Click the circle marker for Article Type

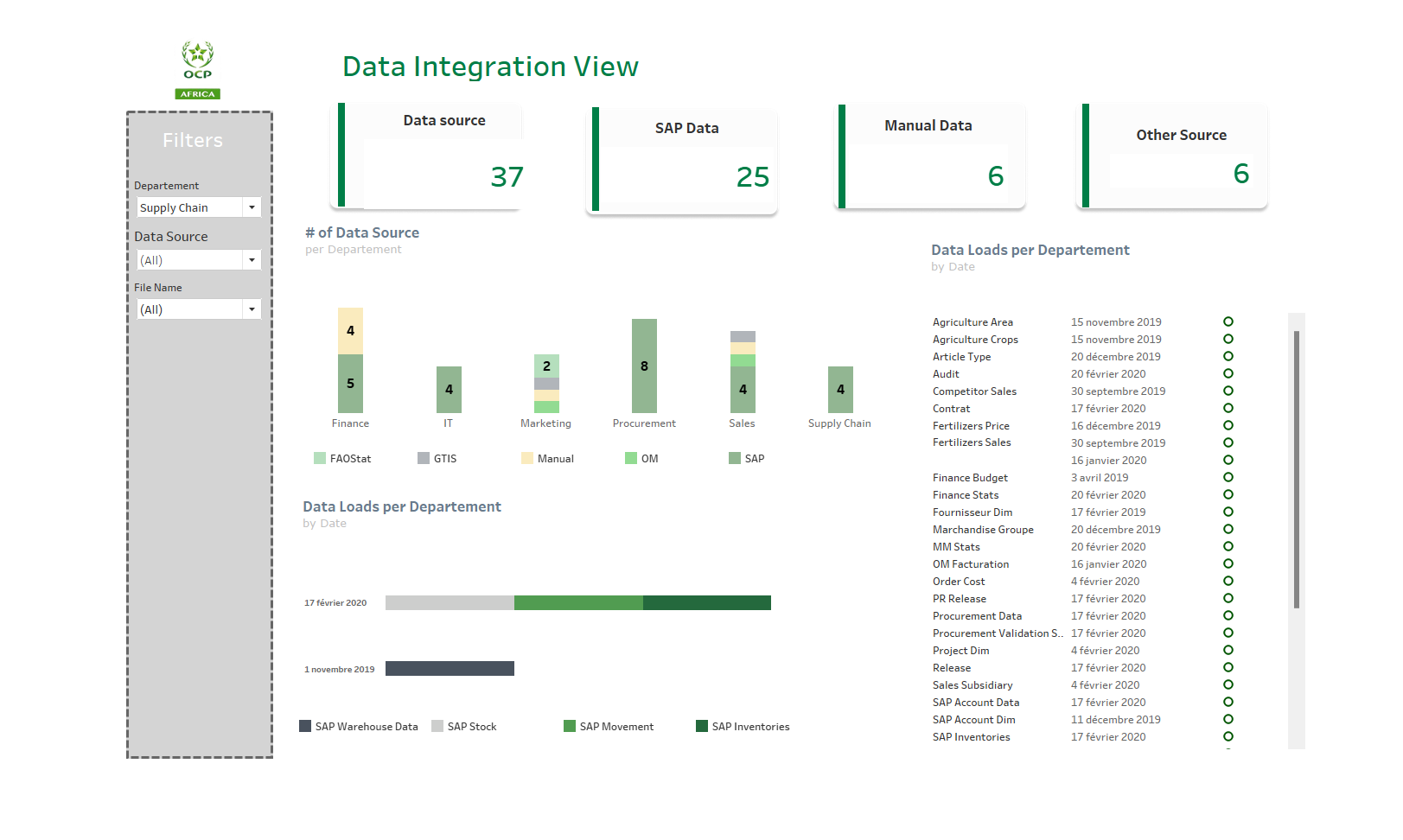coord(1228,356)
